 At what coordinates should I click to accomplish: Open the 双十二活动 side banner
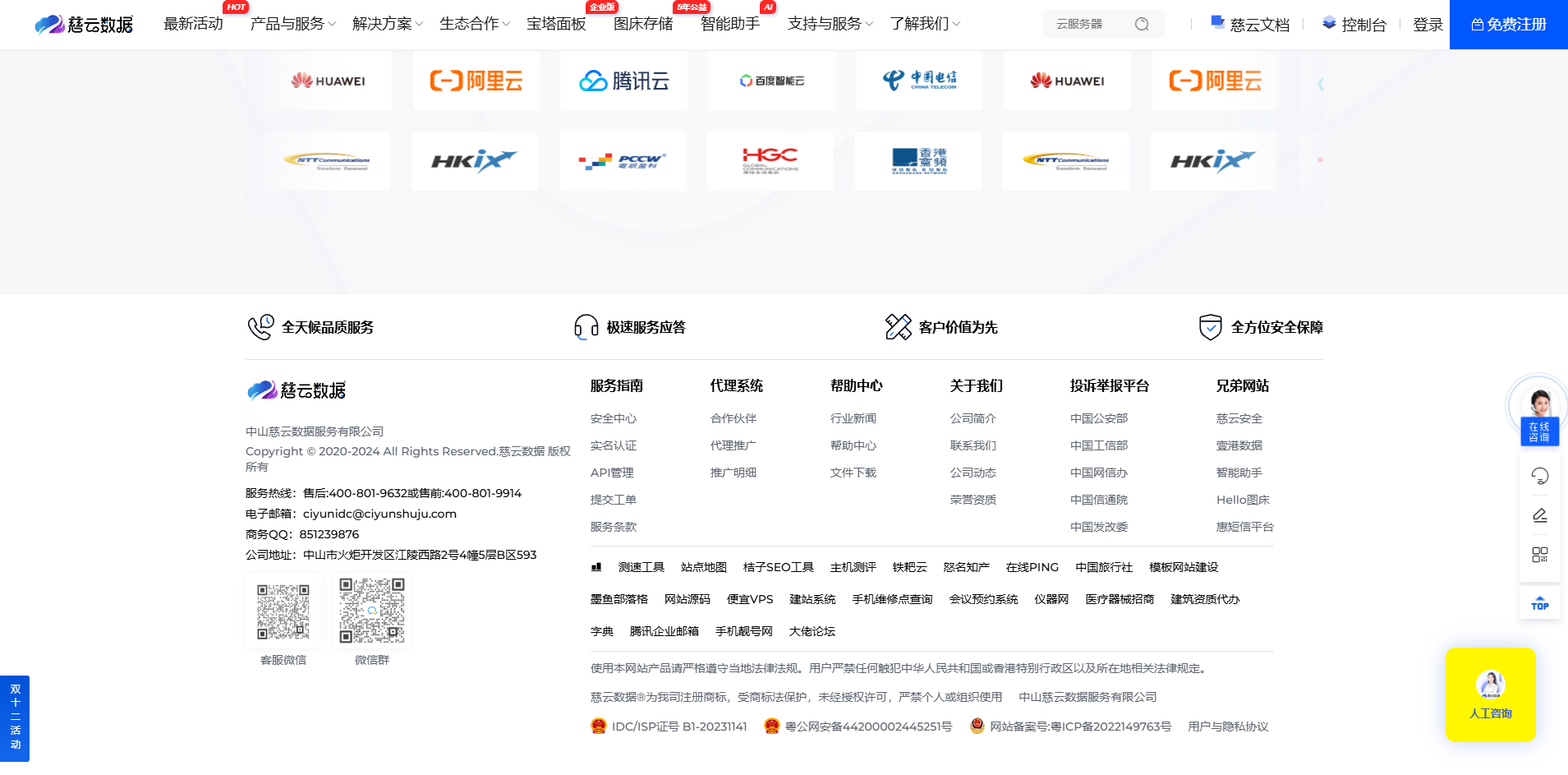(x=15, y=717)
